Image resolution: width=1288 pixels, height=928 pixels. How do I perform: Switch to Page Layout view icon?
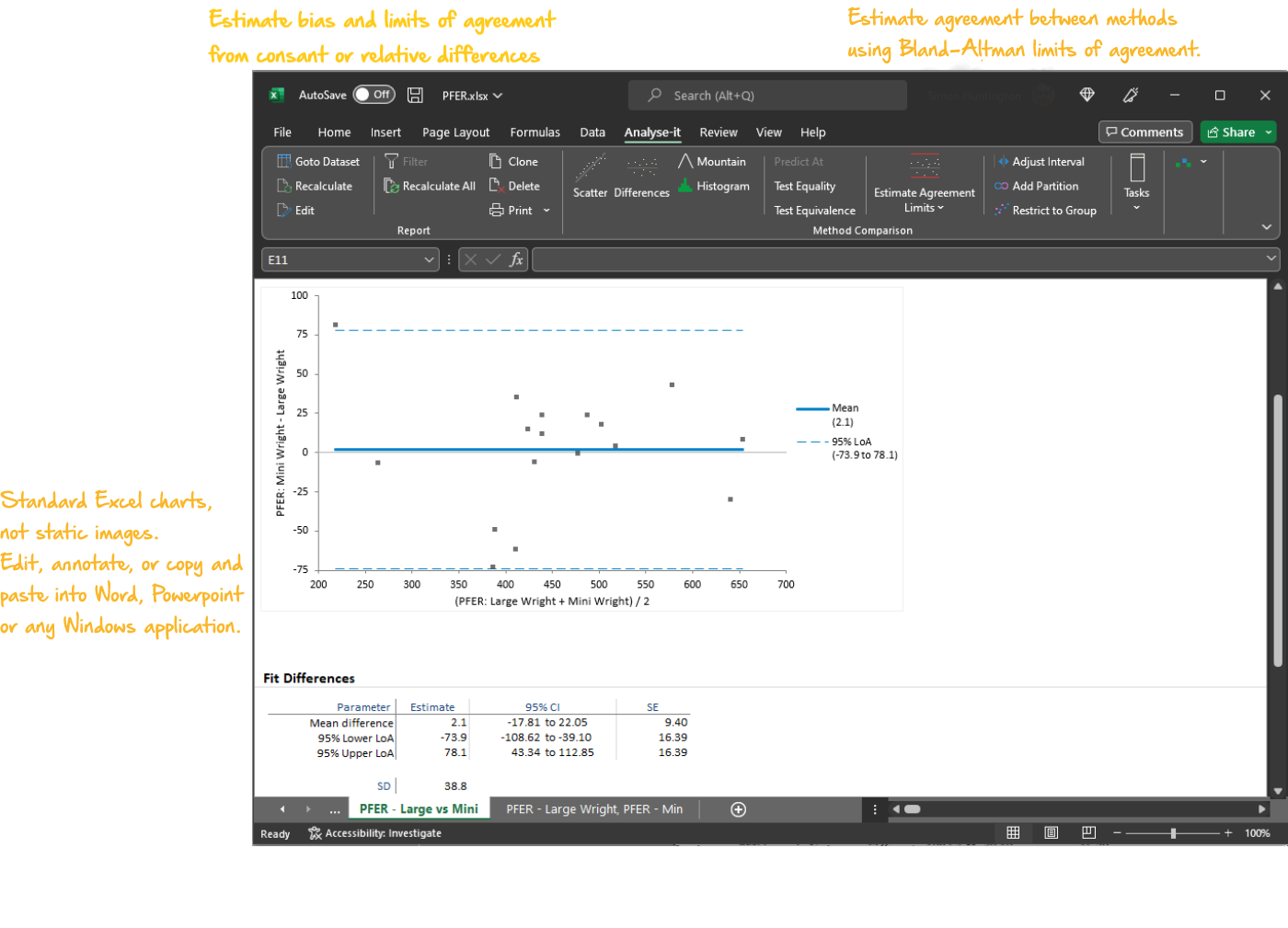(x=1051, y=832)
